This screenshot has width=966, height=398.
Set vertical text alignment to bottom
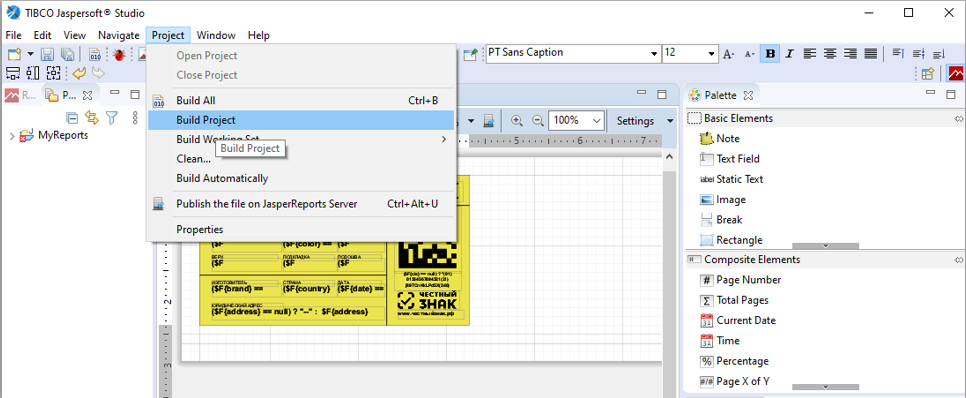coord(939,54)
